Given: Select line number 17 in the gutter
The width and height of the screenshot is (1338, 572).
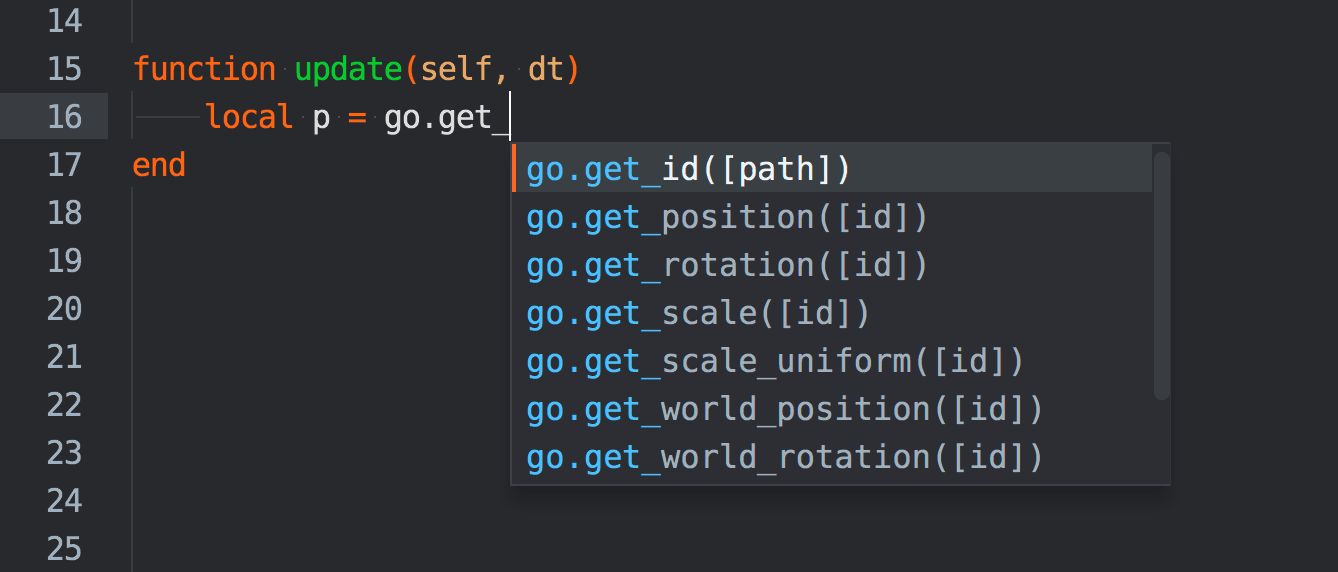Looking at the screenshot, I should (x=64, y=165).
